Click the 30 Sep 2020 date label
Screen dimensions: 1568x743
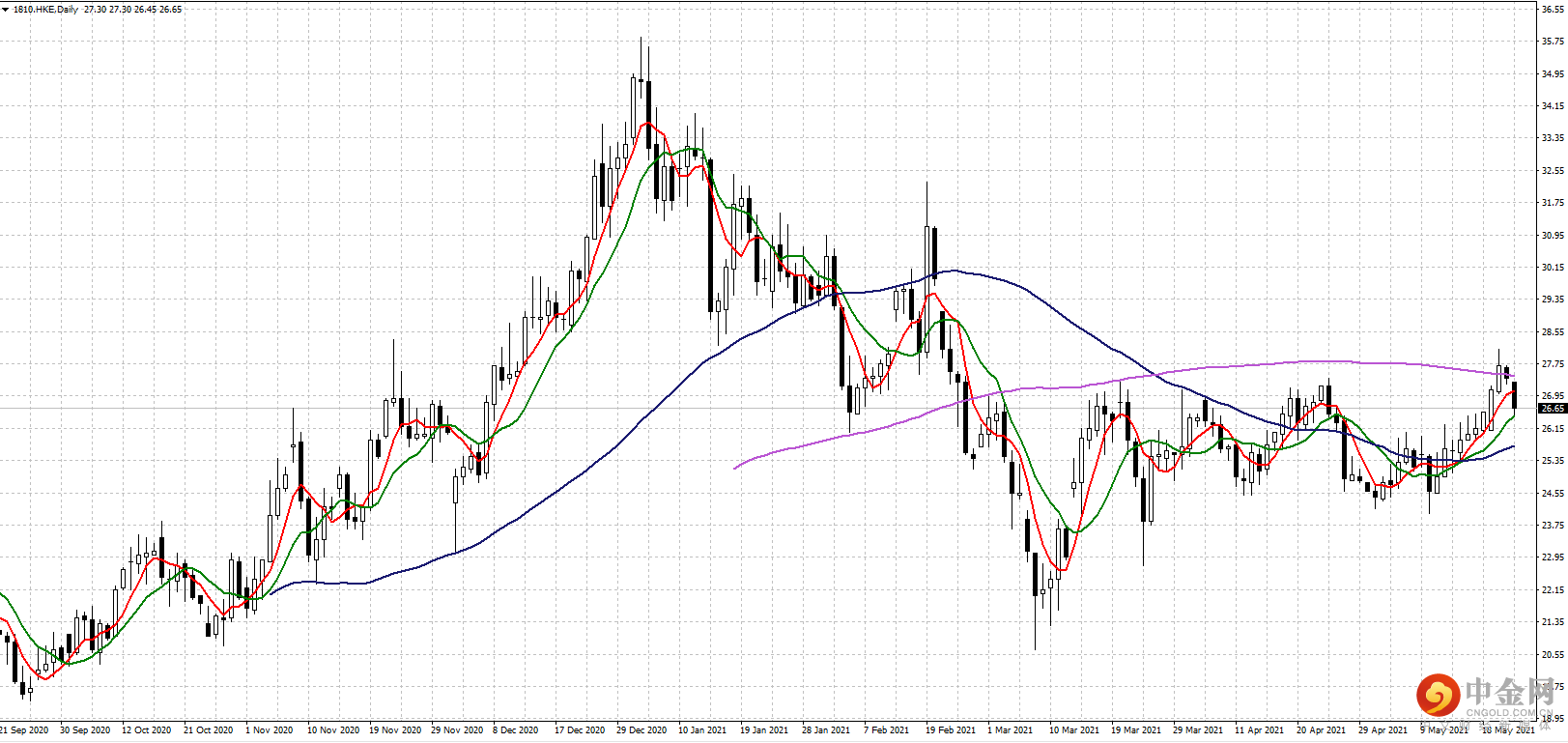pos(85,730)
